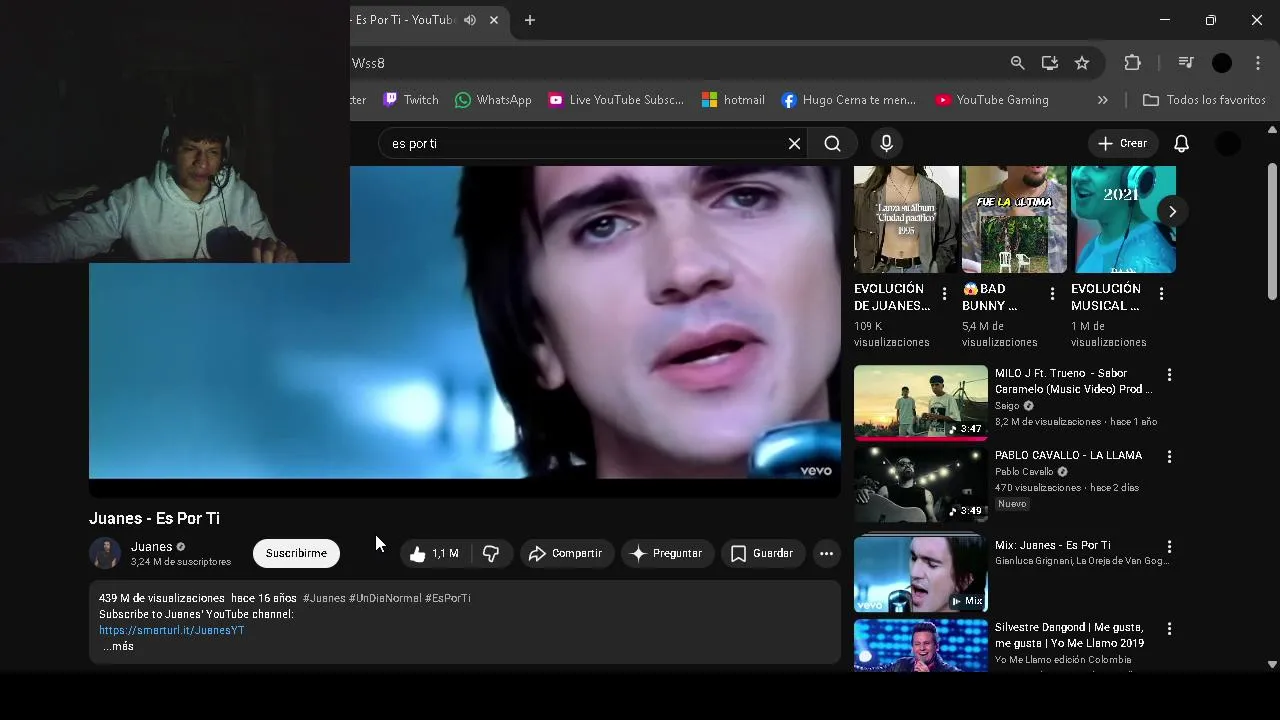Open the Twitch bookmark
Viewport: 1280px width, 720px height.
pos(411,100)
